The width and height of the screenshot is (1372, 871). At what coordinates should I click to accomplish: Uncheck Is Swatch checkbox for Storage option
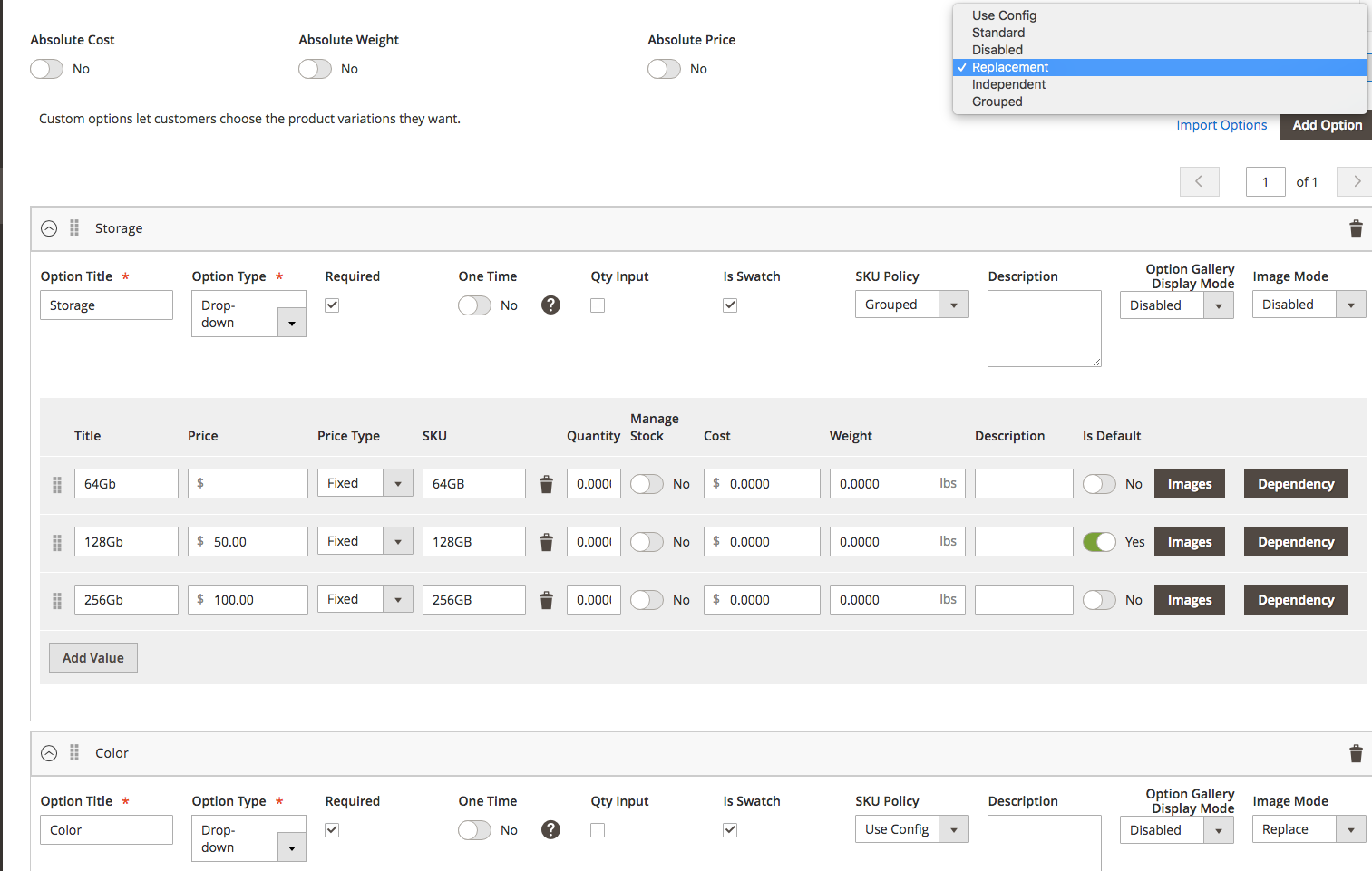[x=730, y=305]
